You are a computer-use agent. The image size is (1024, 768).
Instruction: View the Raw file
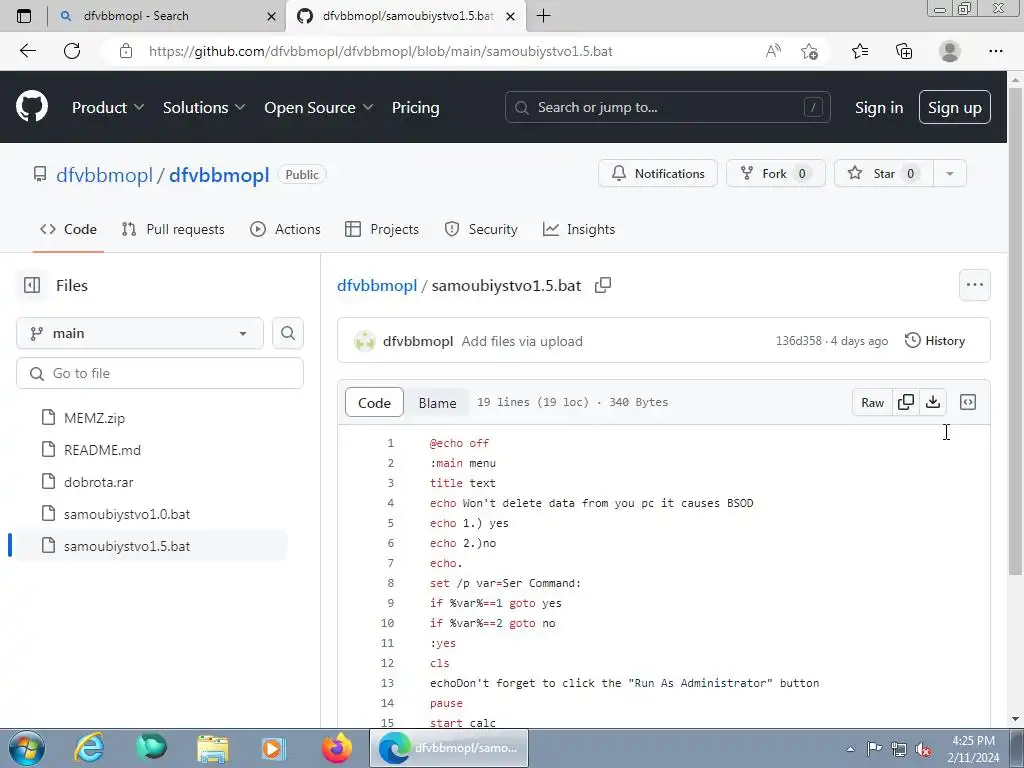click(872, 402)
